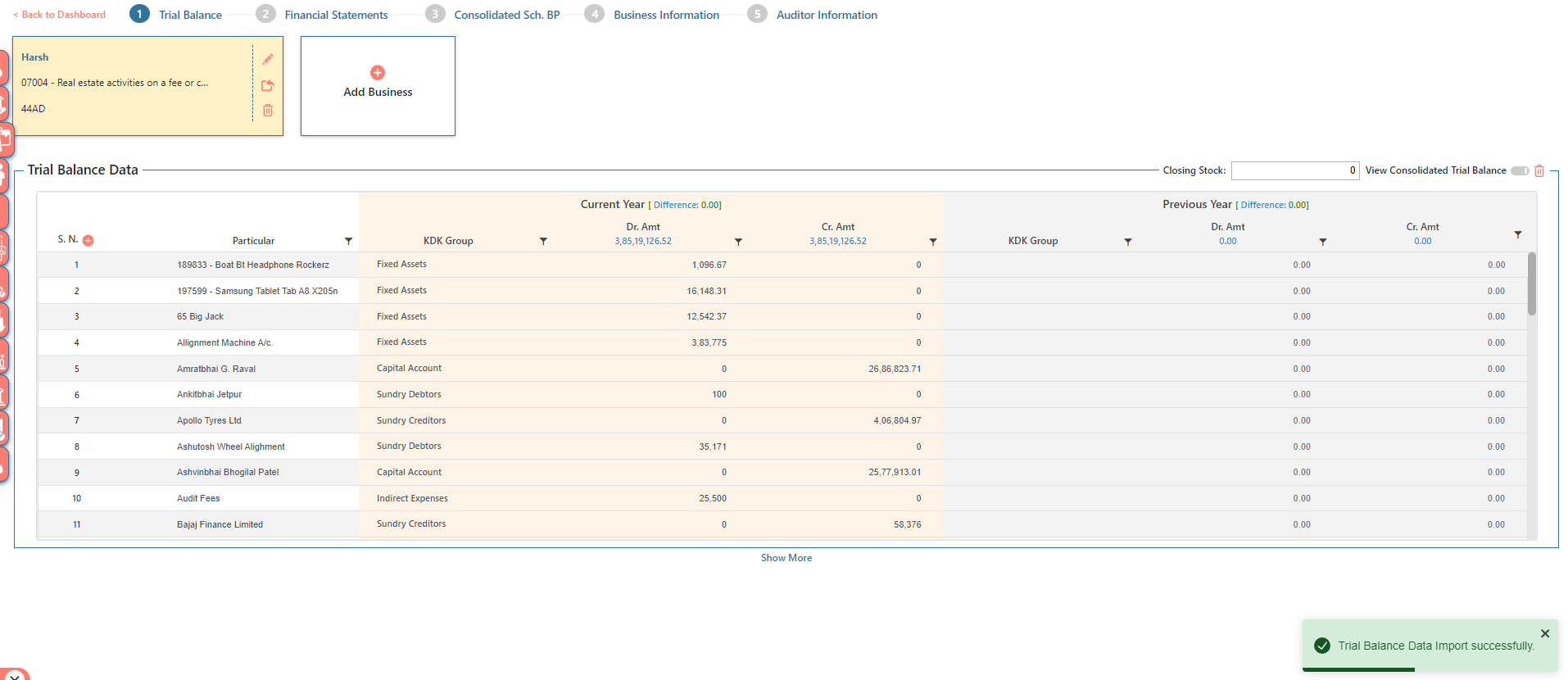The height and width of the screenshot is (680, 1568).
Task: Open Previous Year Cr. Amt filter
Action: coord(1518,234)
